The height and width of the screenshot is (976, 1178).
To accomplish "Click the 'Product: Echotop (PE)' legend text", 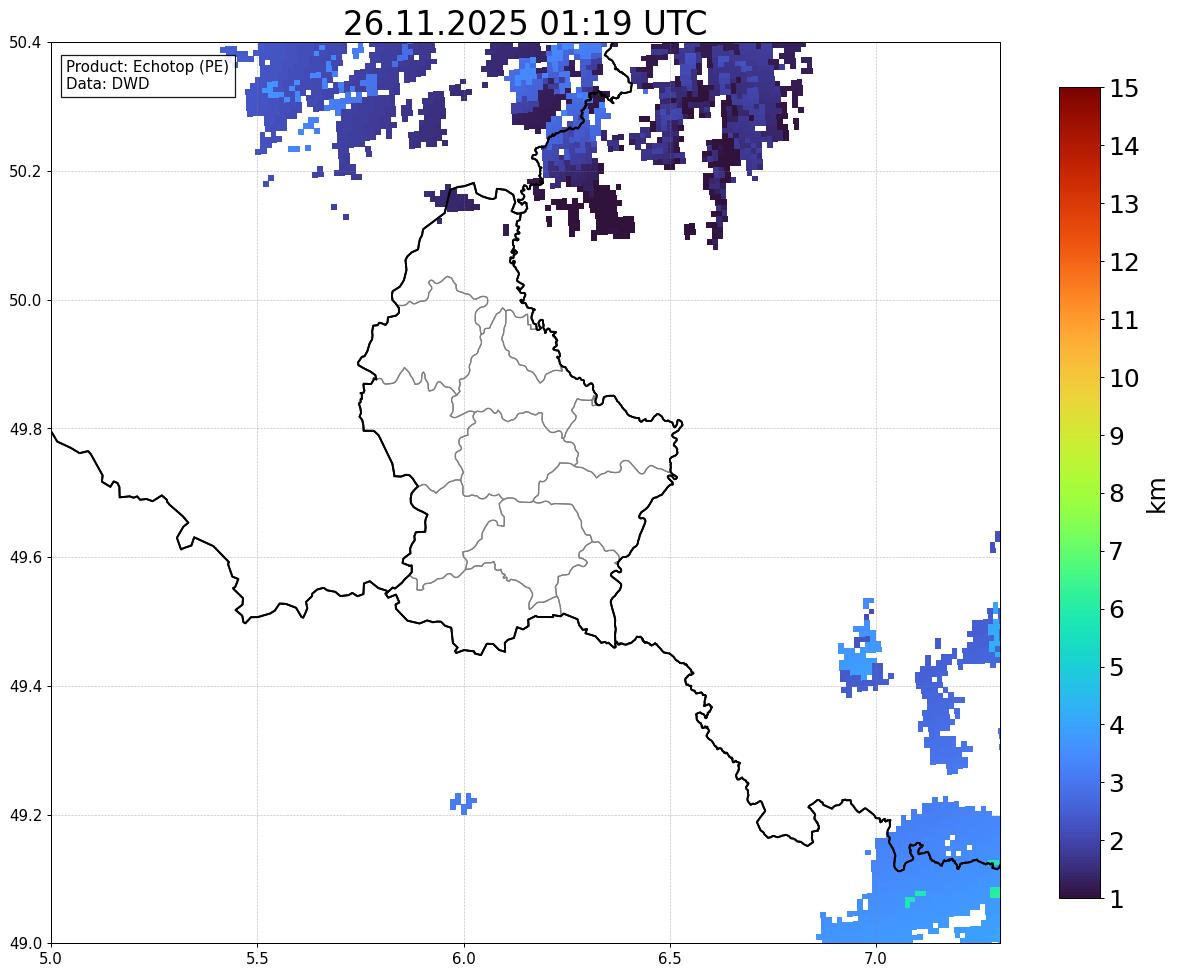I will click(x=147, y=67).
